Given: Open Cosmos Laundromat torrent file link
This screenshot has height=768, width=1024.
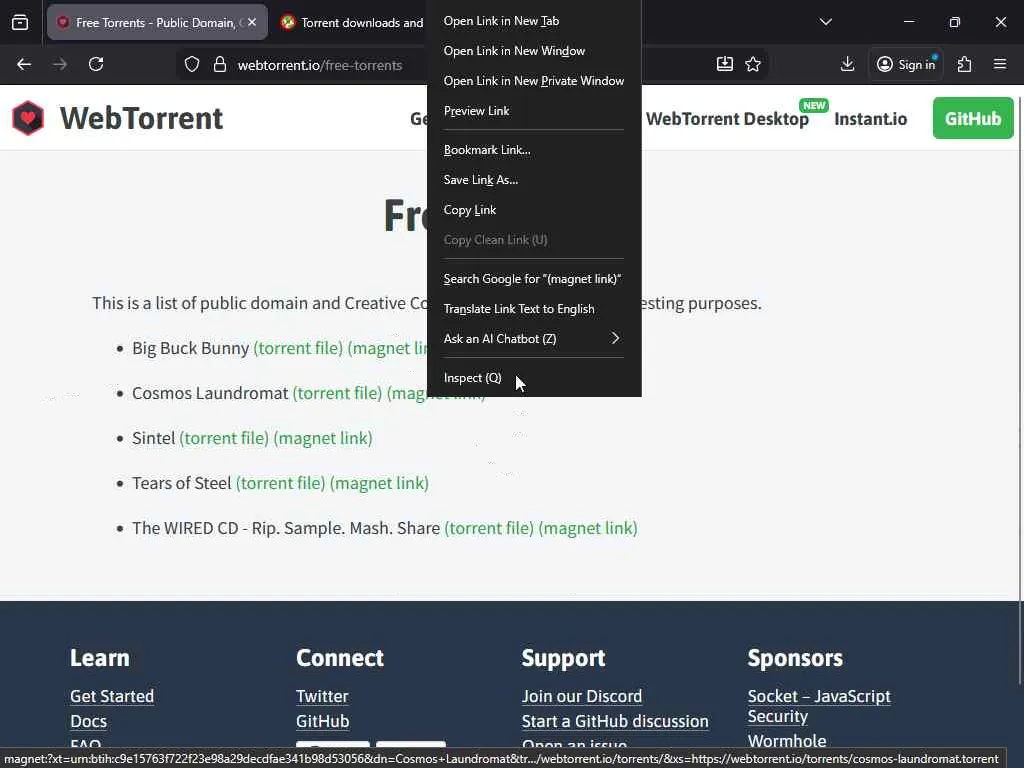Looking at the screenshot, I should click(337, 393).
